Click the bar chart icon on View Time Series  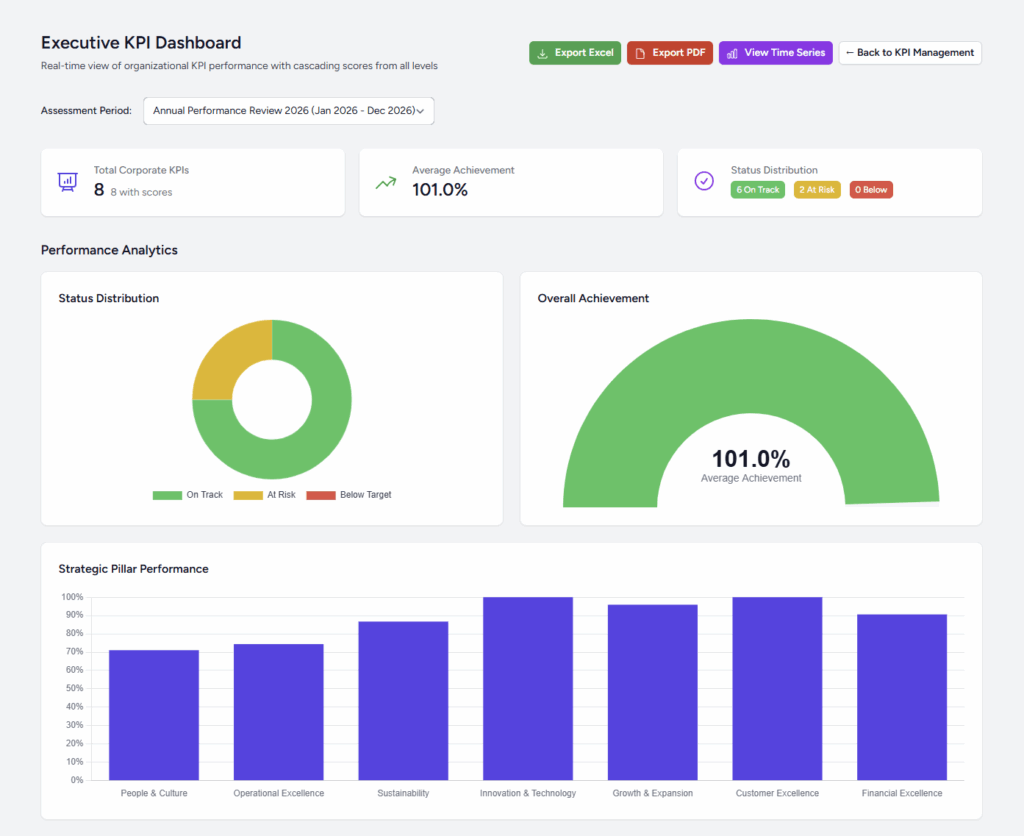click(732, 53)
